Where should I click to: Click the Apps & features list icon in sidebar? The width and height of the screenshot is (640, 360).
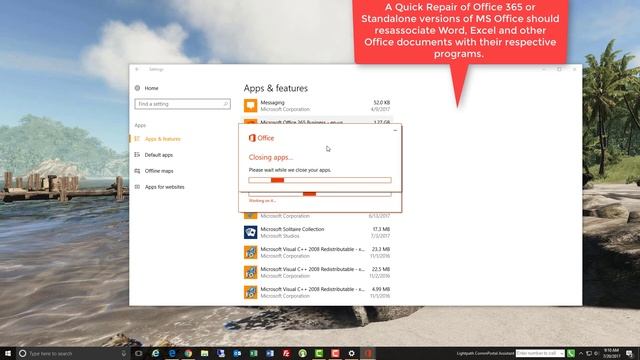[137, 139]
